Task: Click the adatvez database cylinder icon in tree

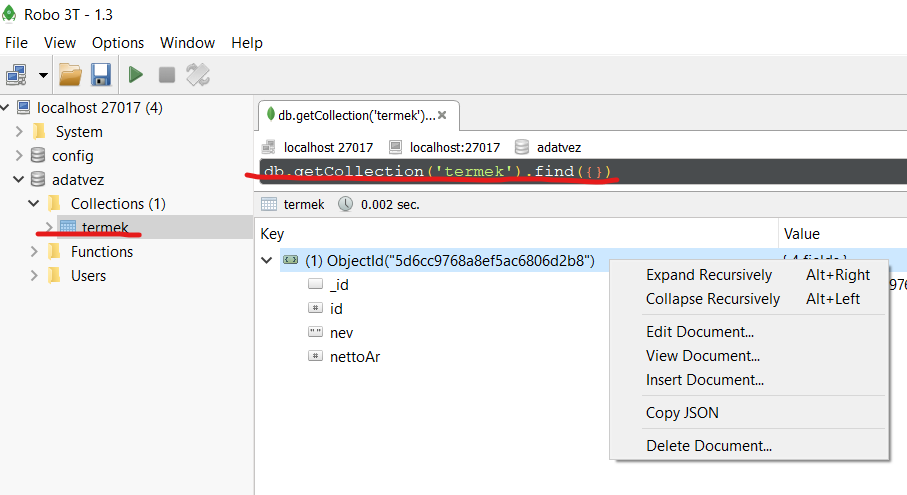Action: coord(38,179)
